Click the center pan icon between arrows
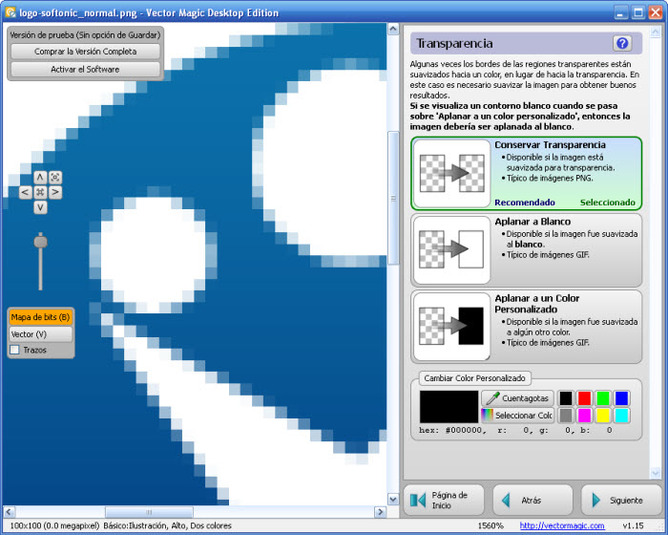Screen dimensions: 668x535 (40, 193)
